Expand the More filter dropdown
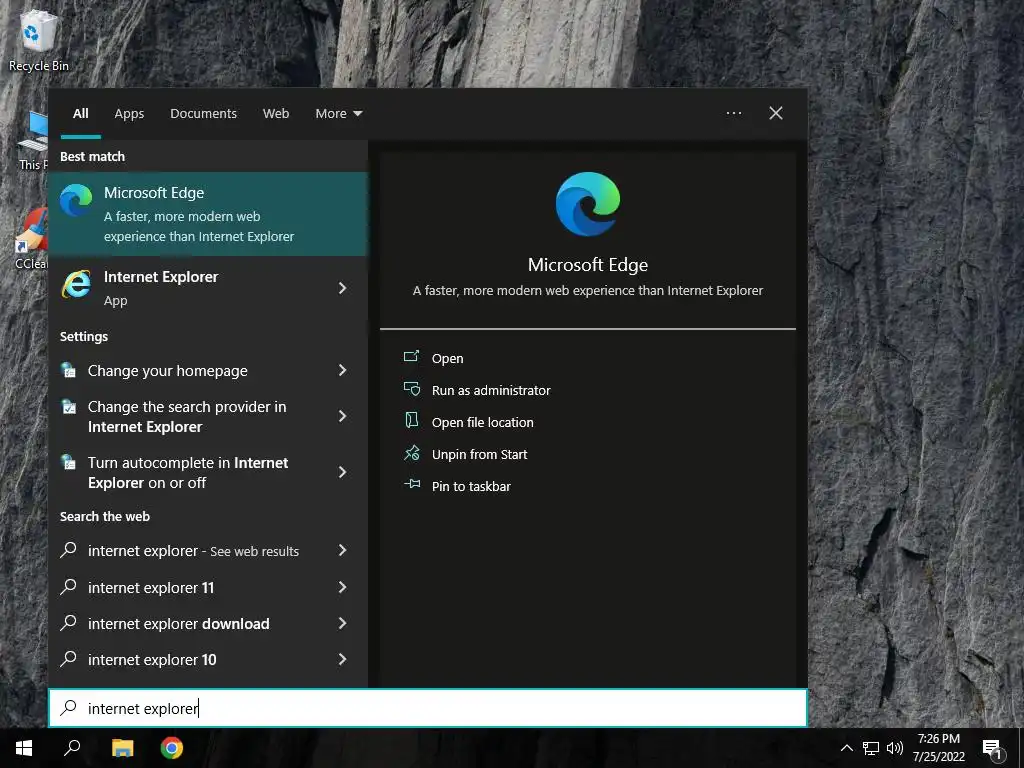Image resolution: width=1024 pixels, height=768 pixels. pyautogui.click(x=338, y=114)
